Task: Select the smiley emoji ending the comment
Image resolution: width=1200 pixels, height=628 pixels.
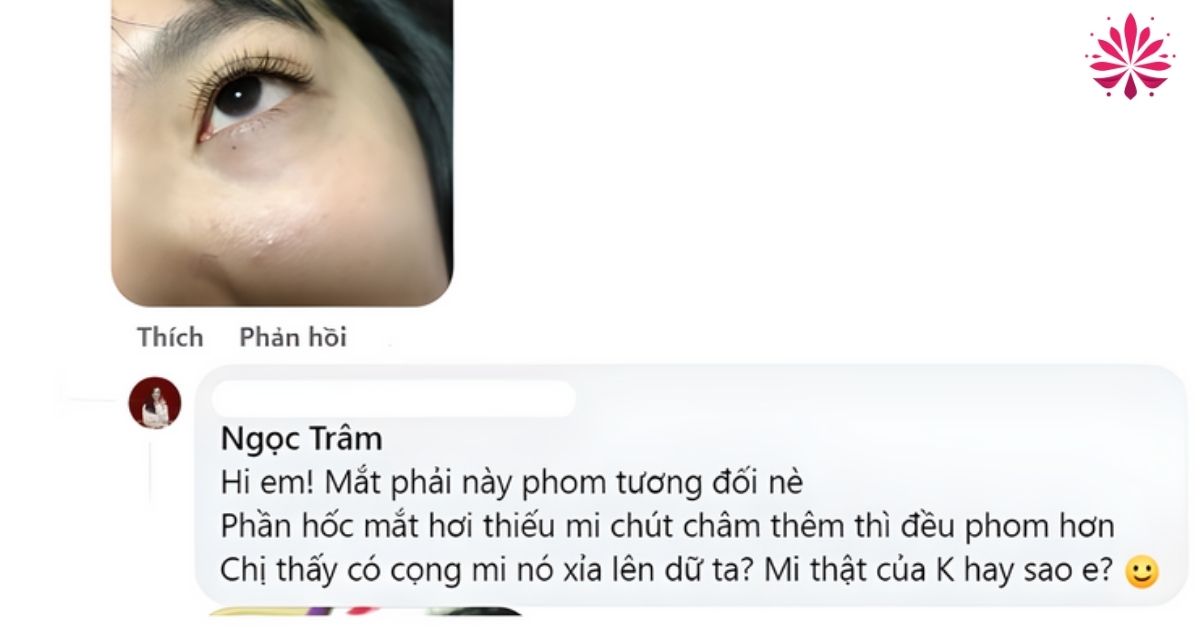Action: point(1141,574)
